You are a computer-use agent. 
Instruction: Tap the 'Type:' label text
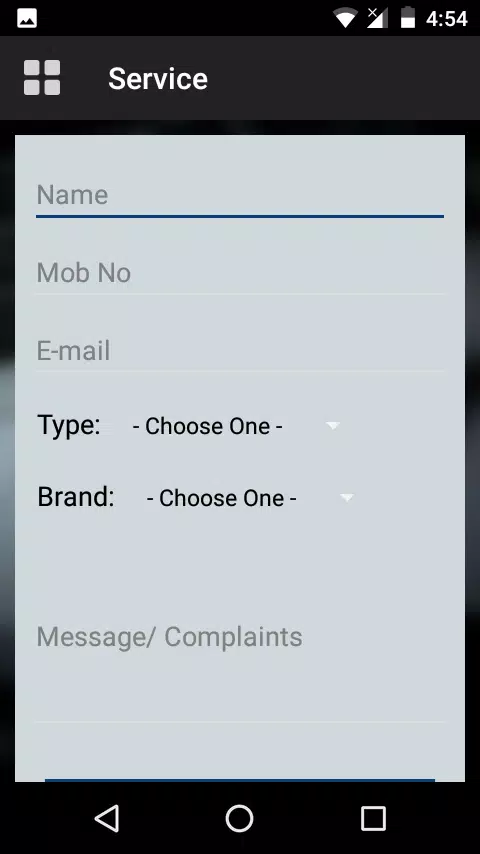coord(69,426)
